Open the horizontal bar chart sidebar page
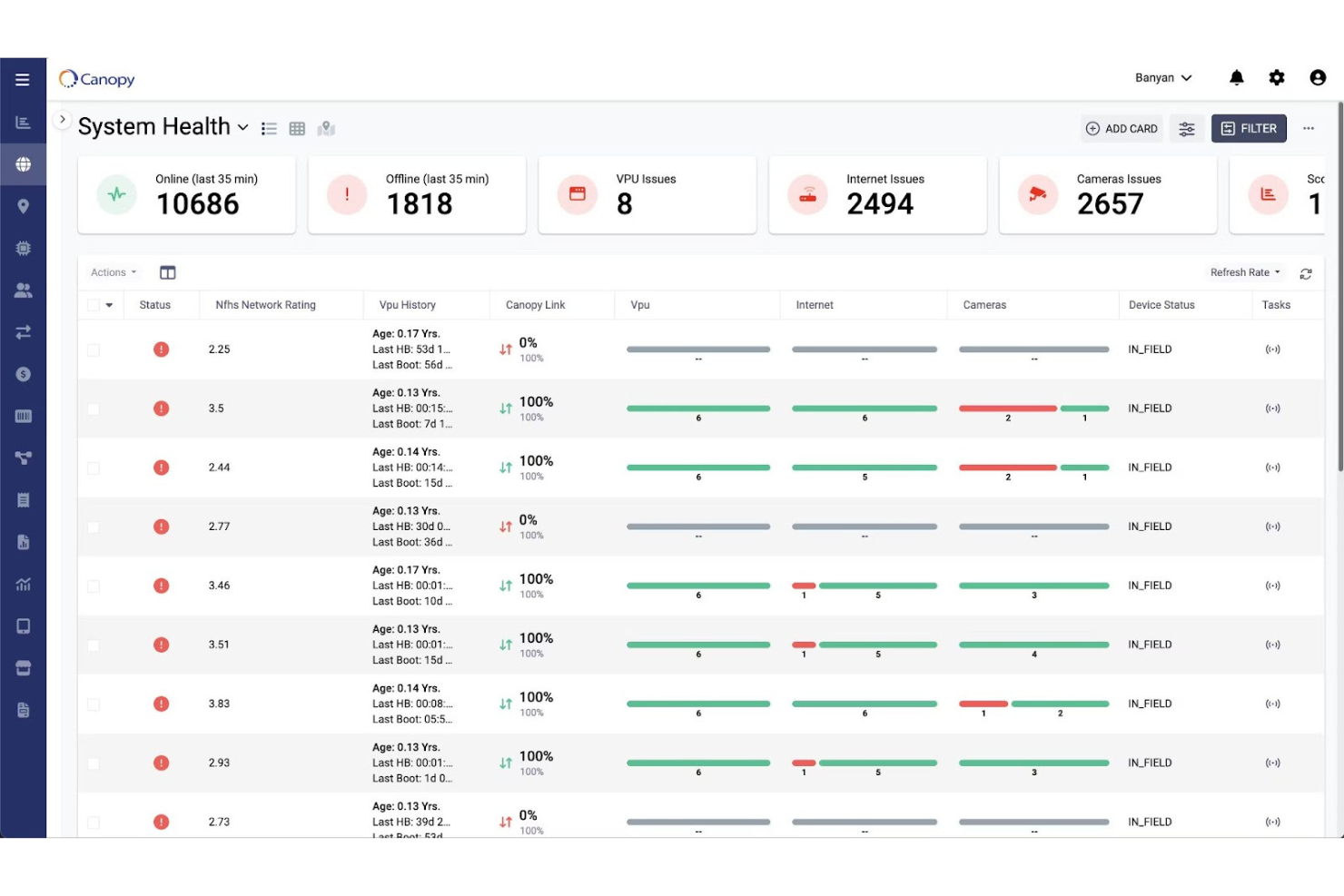Image resolution: width=1344 pixels, height=896 pixels. coord(24,123)
